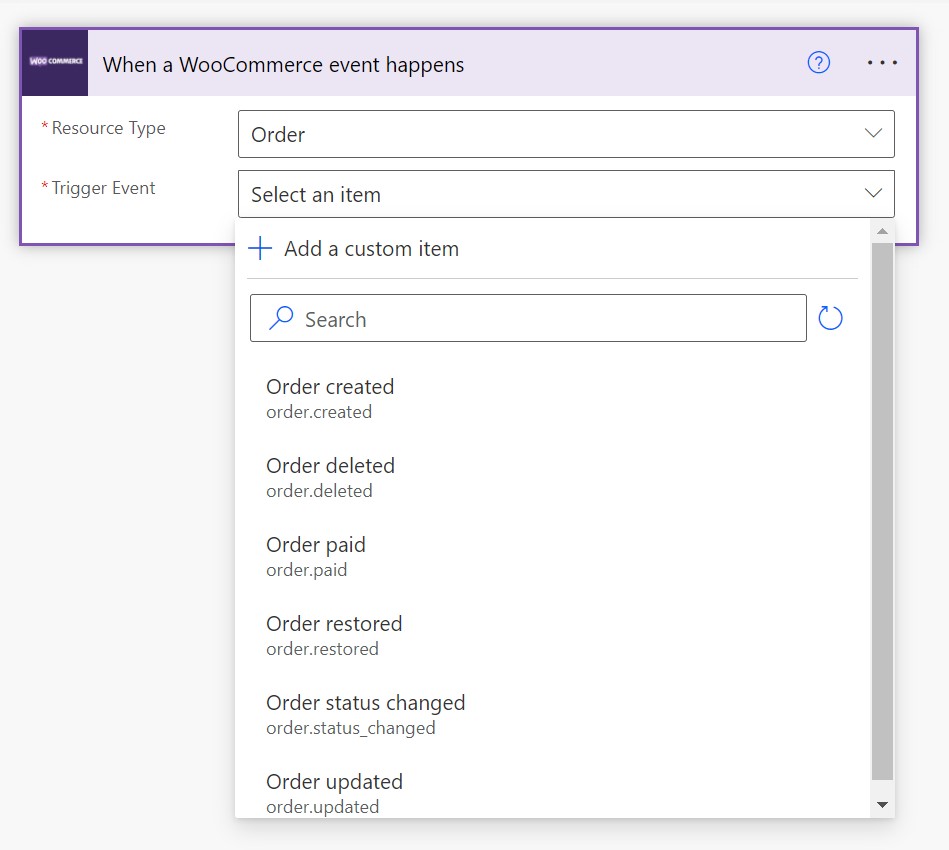
Task: Click inside the Search box
Action: (x=528, y=317)
